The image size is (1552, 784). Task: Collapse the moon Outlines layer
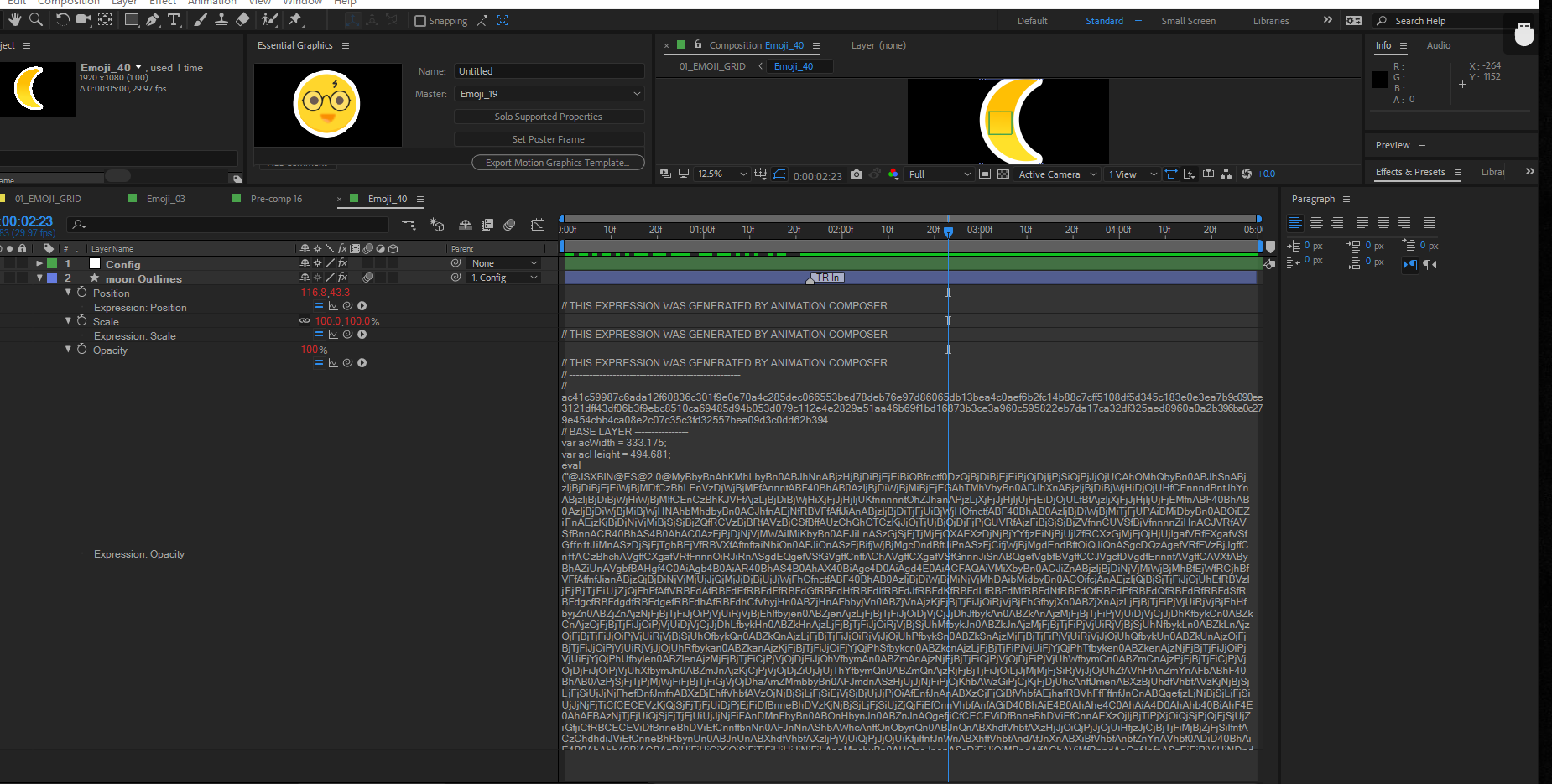click(x=39, y=278)
